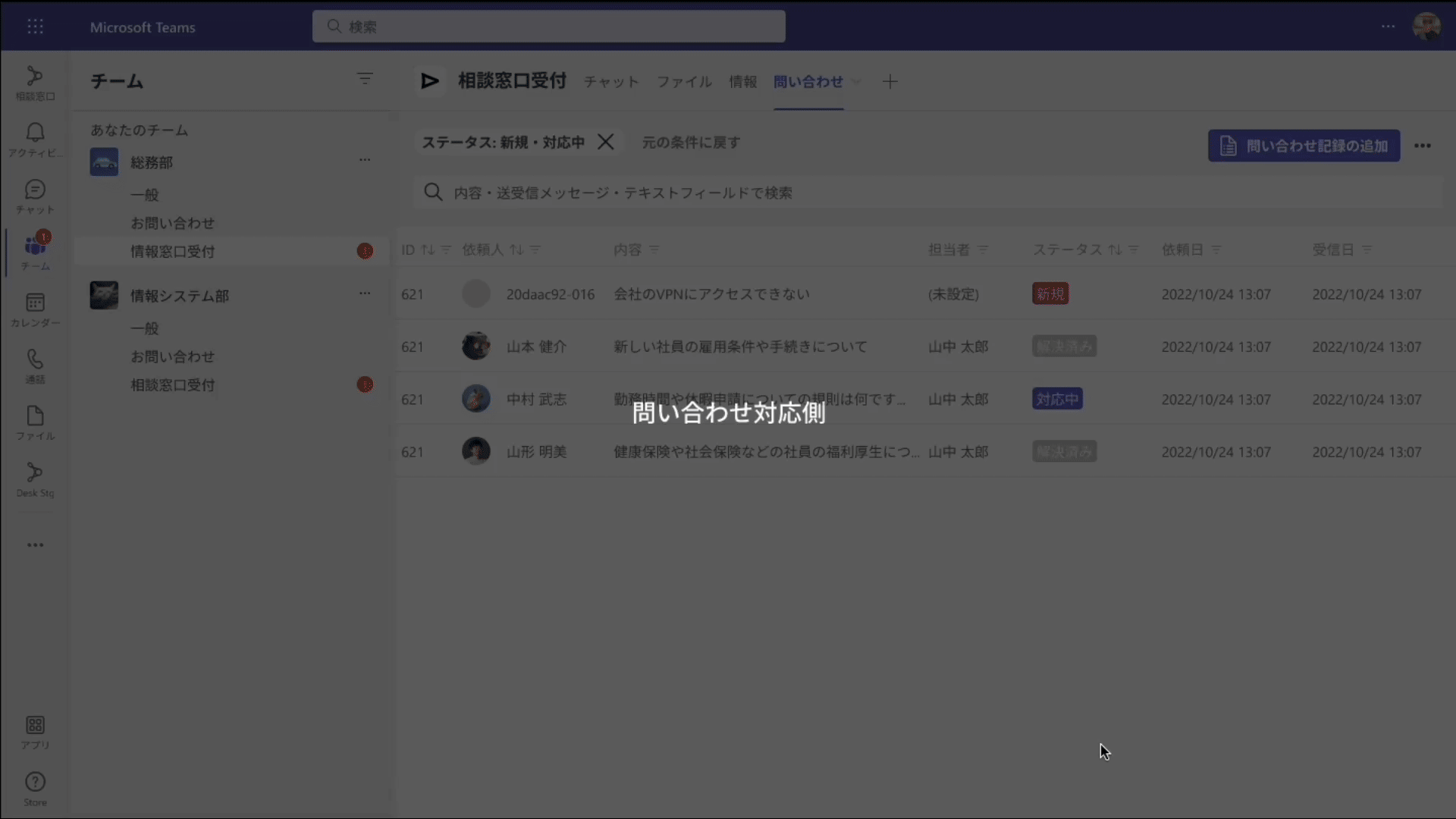This screenshot has height=819, width=1456.
Task: Open more options for 情報システム部 team
Action: 365,293
